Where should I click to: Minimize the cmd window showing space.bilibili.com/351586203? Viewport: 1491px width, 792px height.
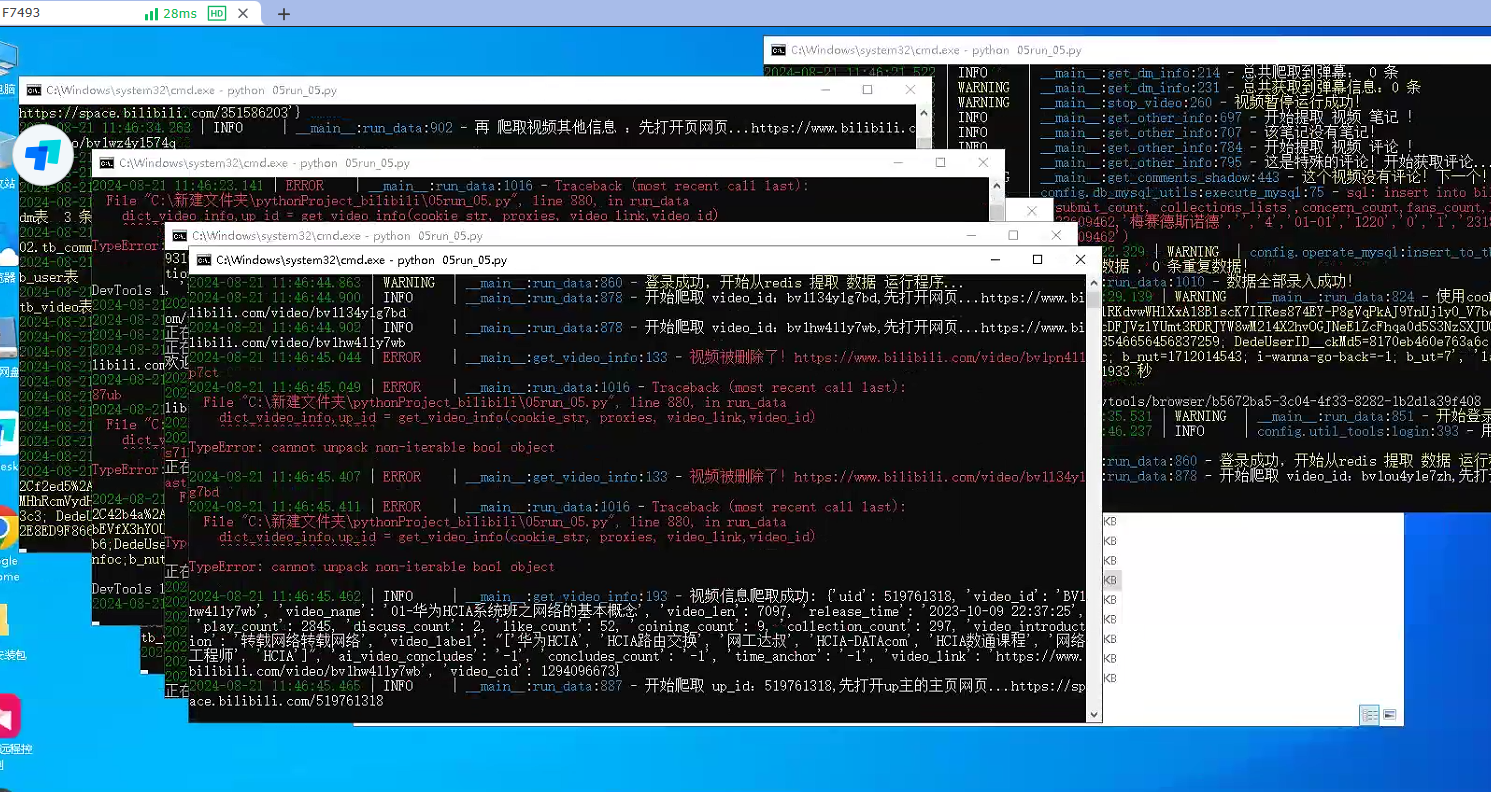(x=825, y=90)
